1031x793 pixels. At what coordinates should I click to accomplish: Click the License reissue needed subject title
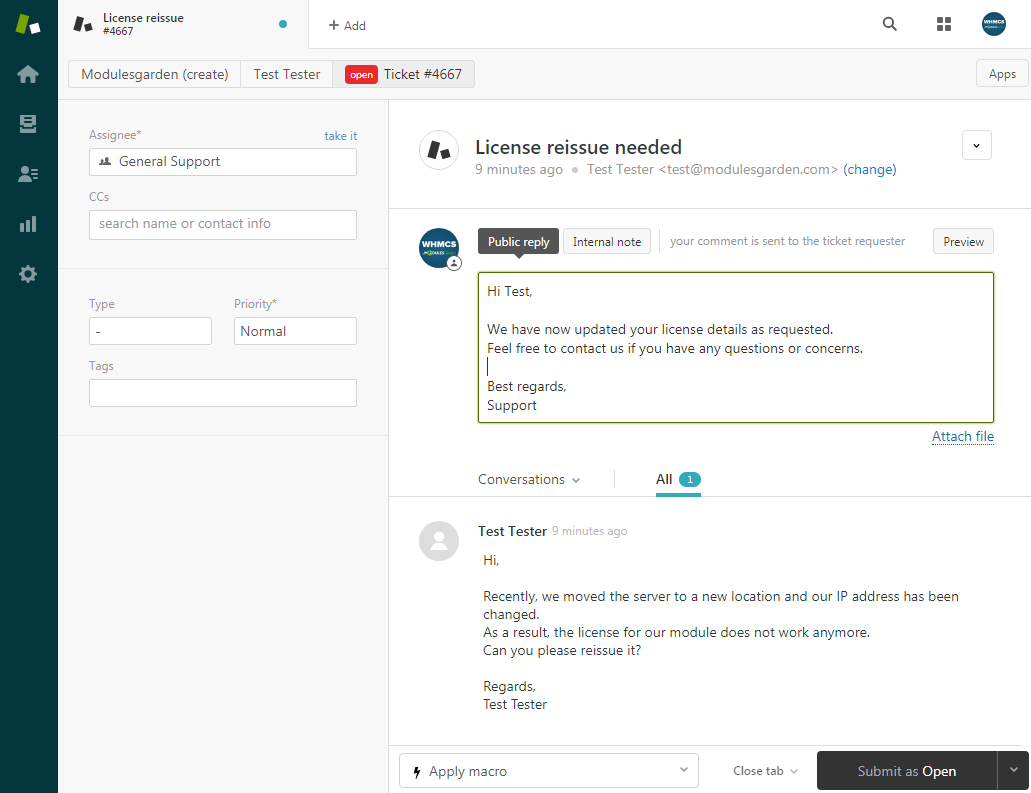coord(579,147)
